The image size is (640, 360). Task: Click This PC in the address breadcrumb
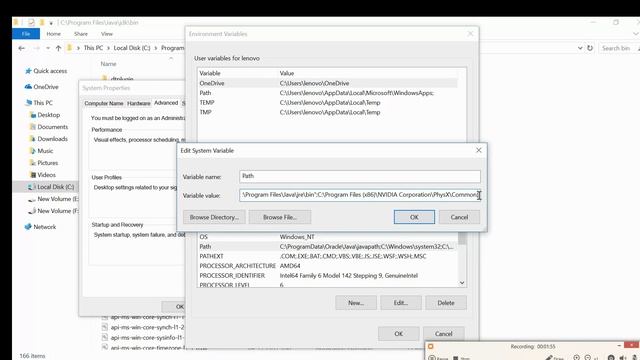coord(93,48)
